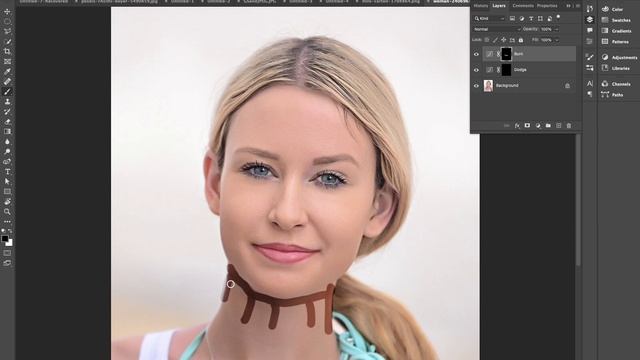The height and width of the screenshot is (360, 640).
Task: Select the Magic Wand tool
Action: (7, 41)
